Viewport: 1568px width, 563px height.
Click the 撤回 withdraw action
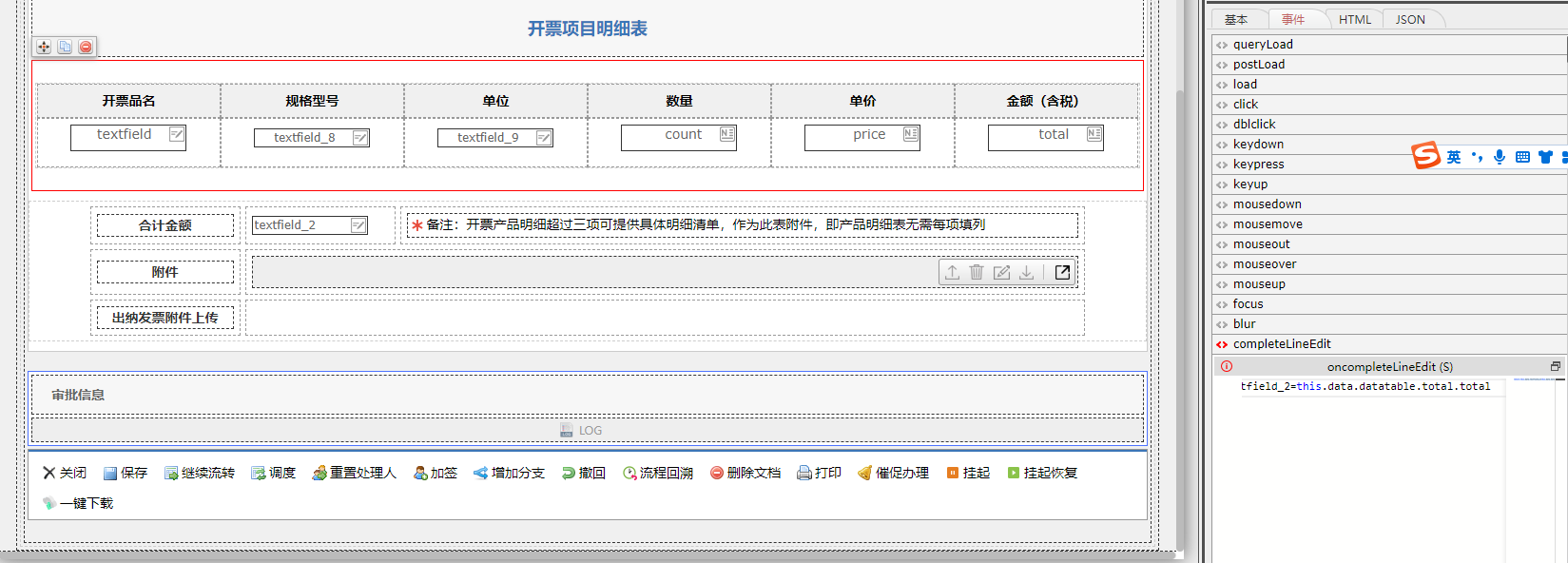pyautogui.click(x=584, y=473)
